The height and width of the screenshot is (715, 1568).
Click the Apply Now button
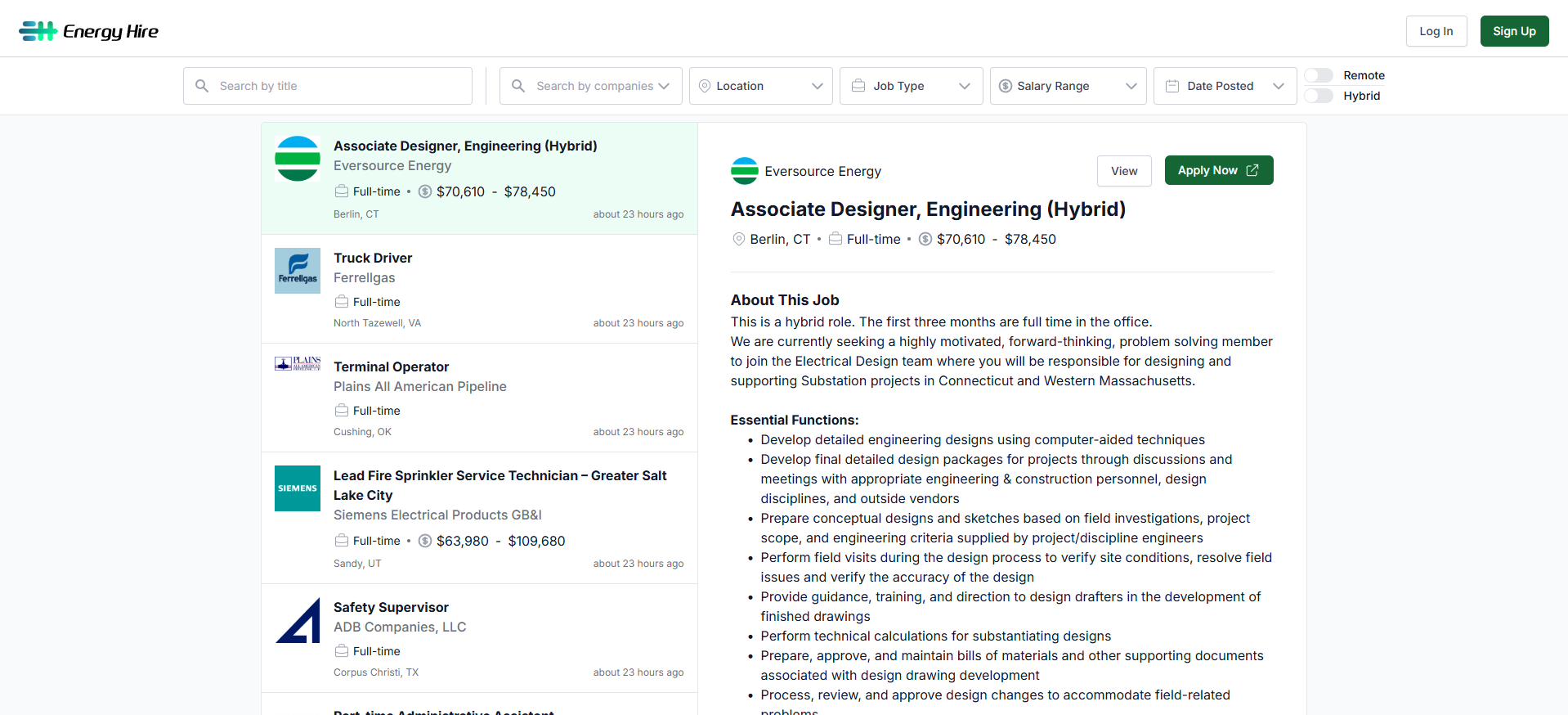click(x=1219, y=170)
